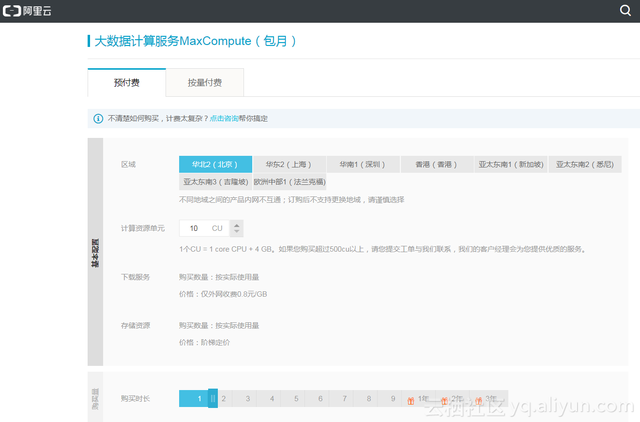Click the 基本配置 vertical section label
The height and width of the screenshot is (422, 640).
pos(95,253)
